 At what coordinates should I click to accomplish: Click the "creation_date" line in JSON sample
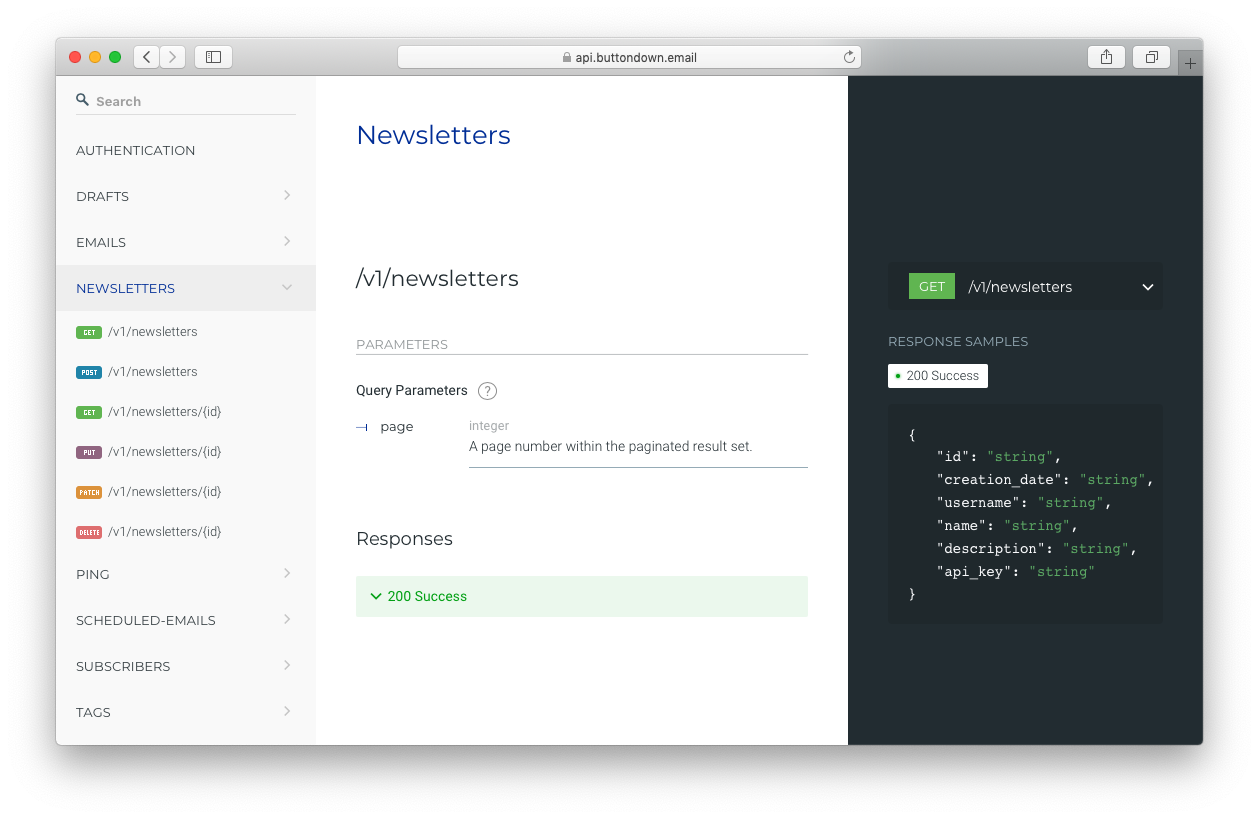coord(1045,480)
